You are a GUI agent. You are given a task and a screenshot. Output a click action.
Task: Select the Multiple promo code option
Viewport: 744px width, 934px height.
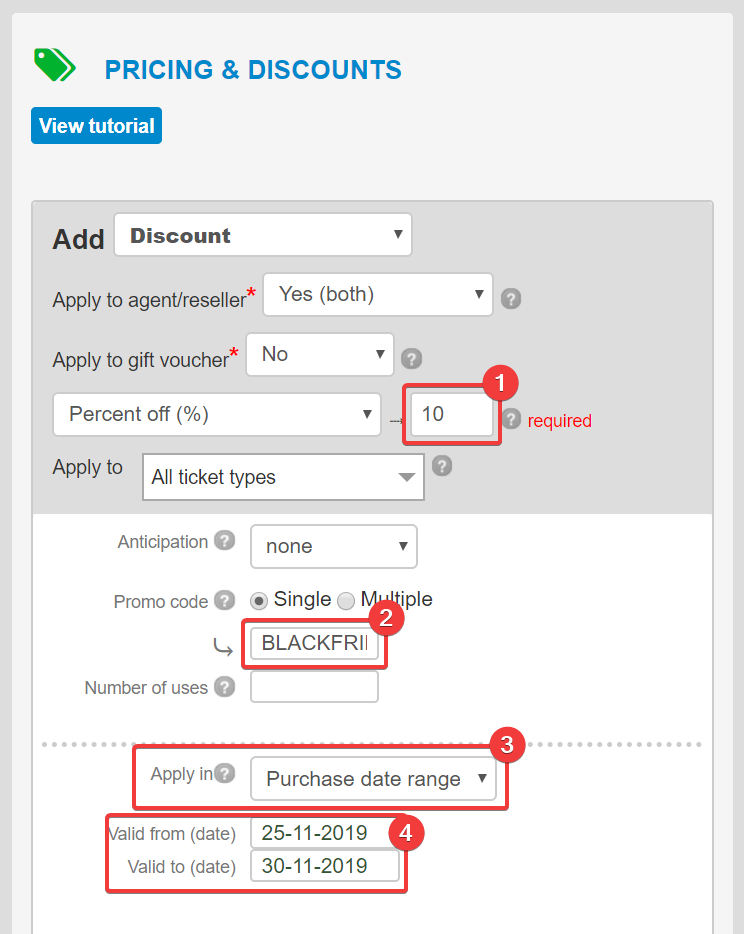coord(346,601)
